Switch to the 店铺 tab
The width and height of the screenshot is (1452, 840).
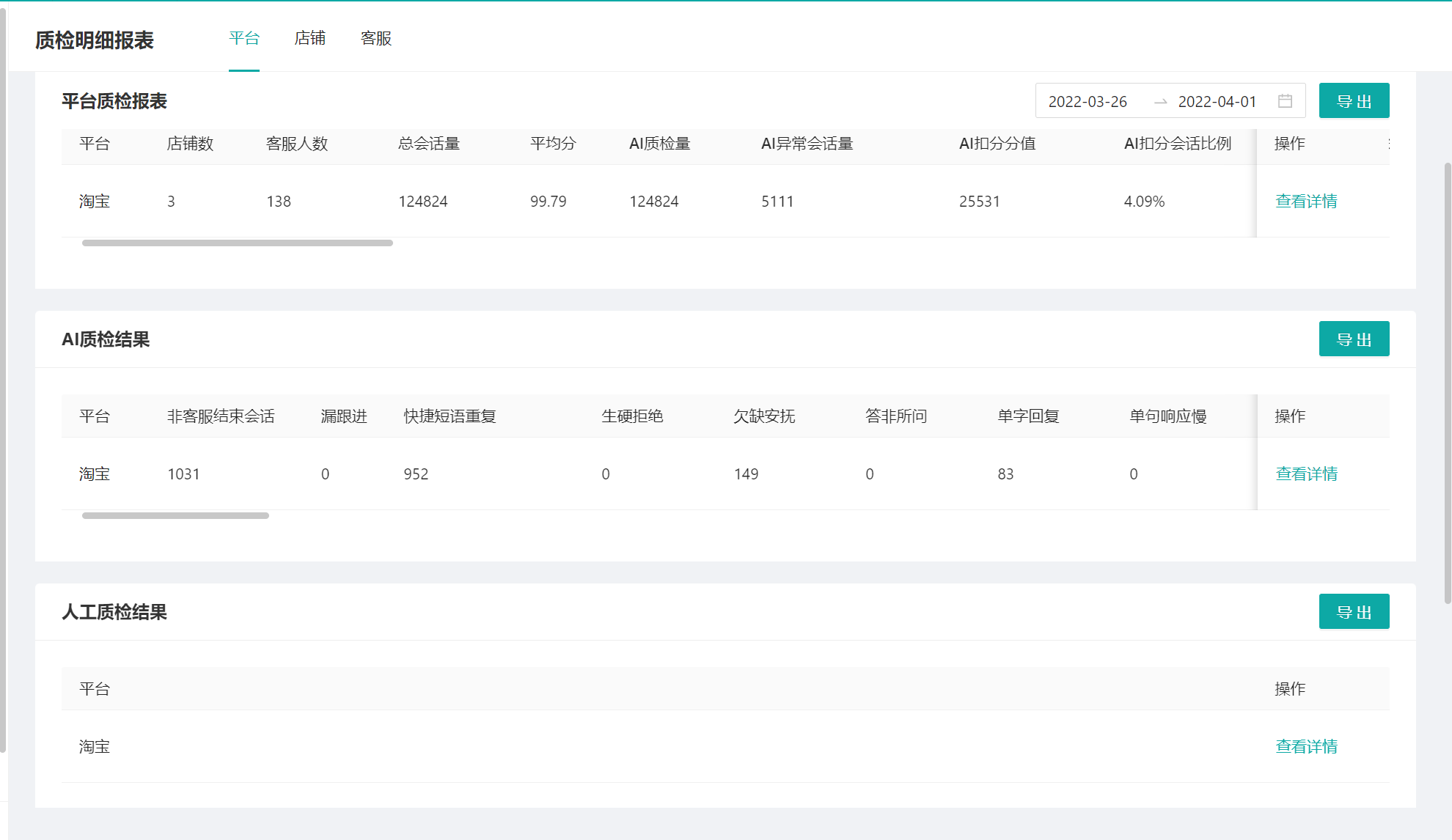[310, 38]
